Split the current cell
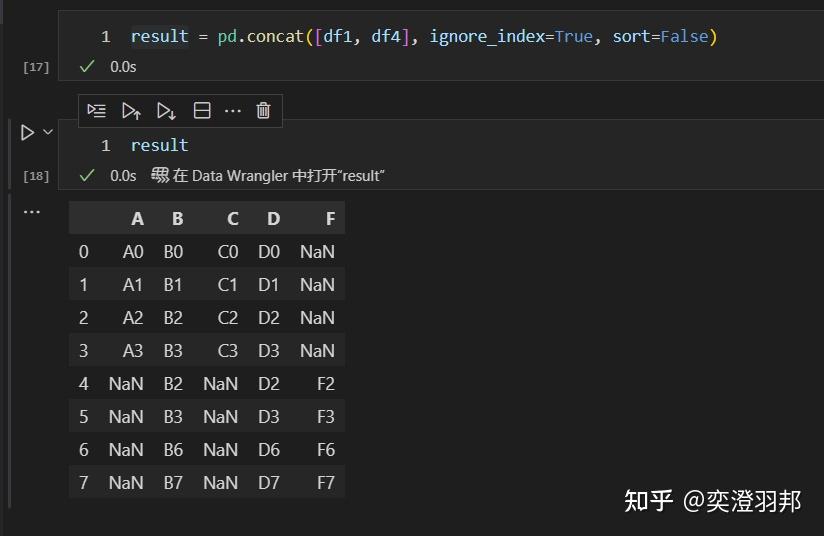 201,111
